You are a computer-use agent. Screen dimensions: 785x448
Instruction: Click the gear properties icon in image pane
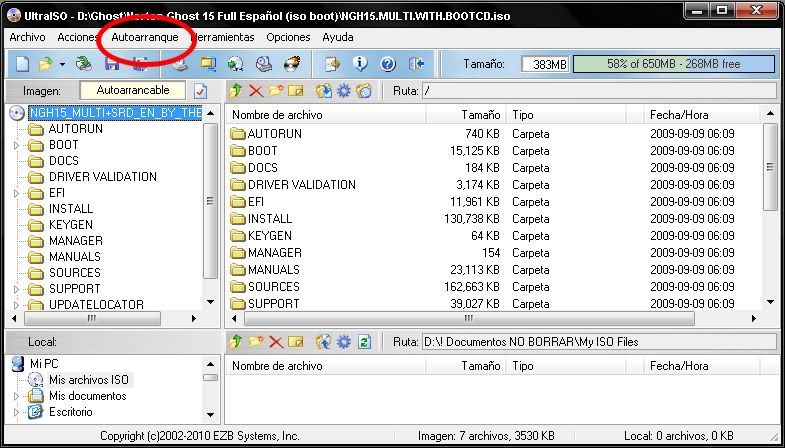(343, 91)
